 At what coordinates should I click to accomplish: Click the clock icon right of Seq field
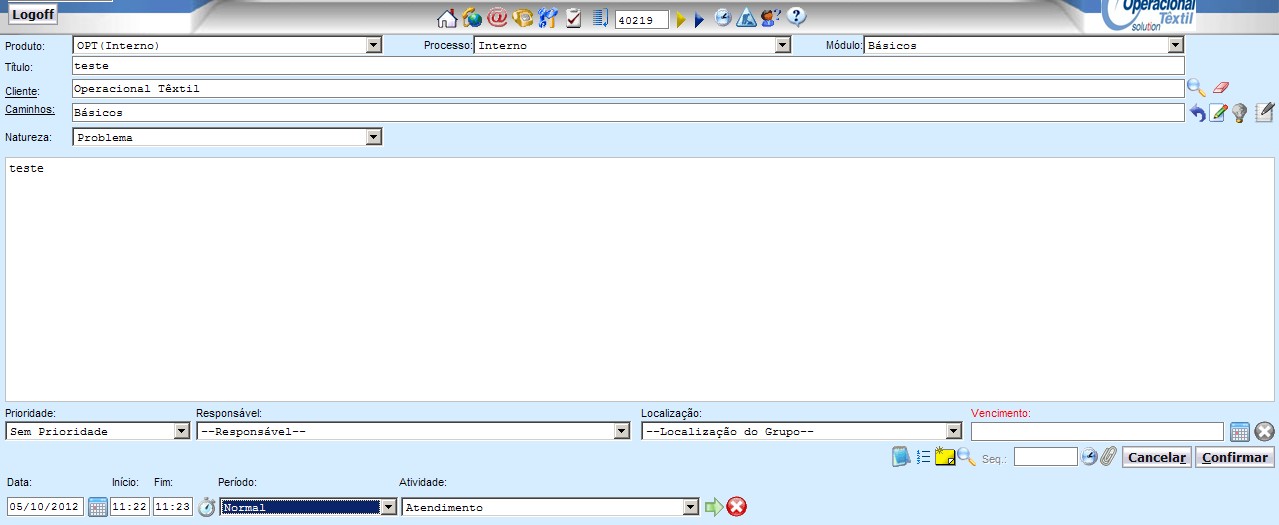pos(1089,457)
